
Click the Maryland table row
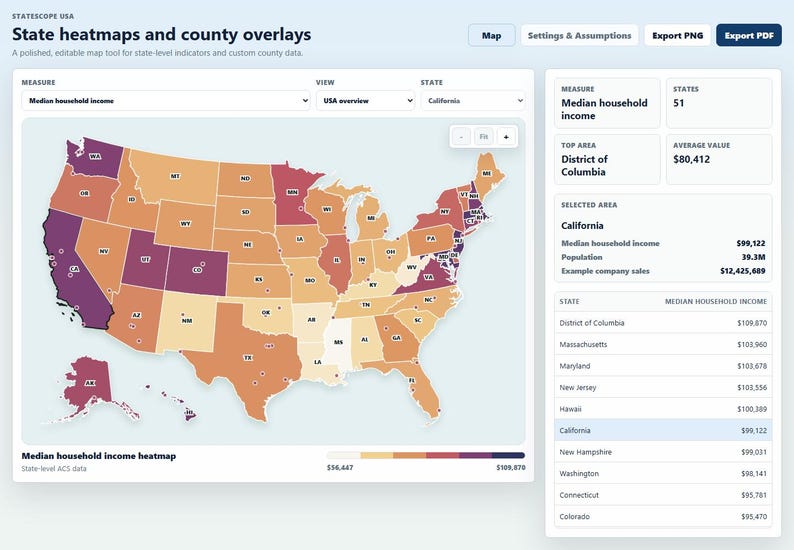663,366
